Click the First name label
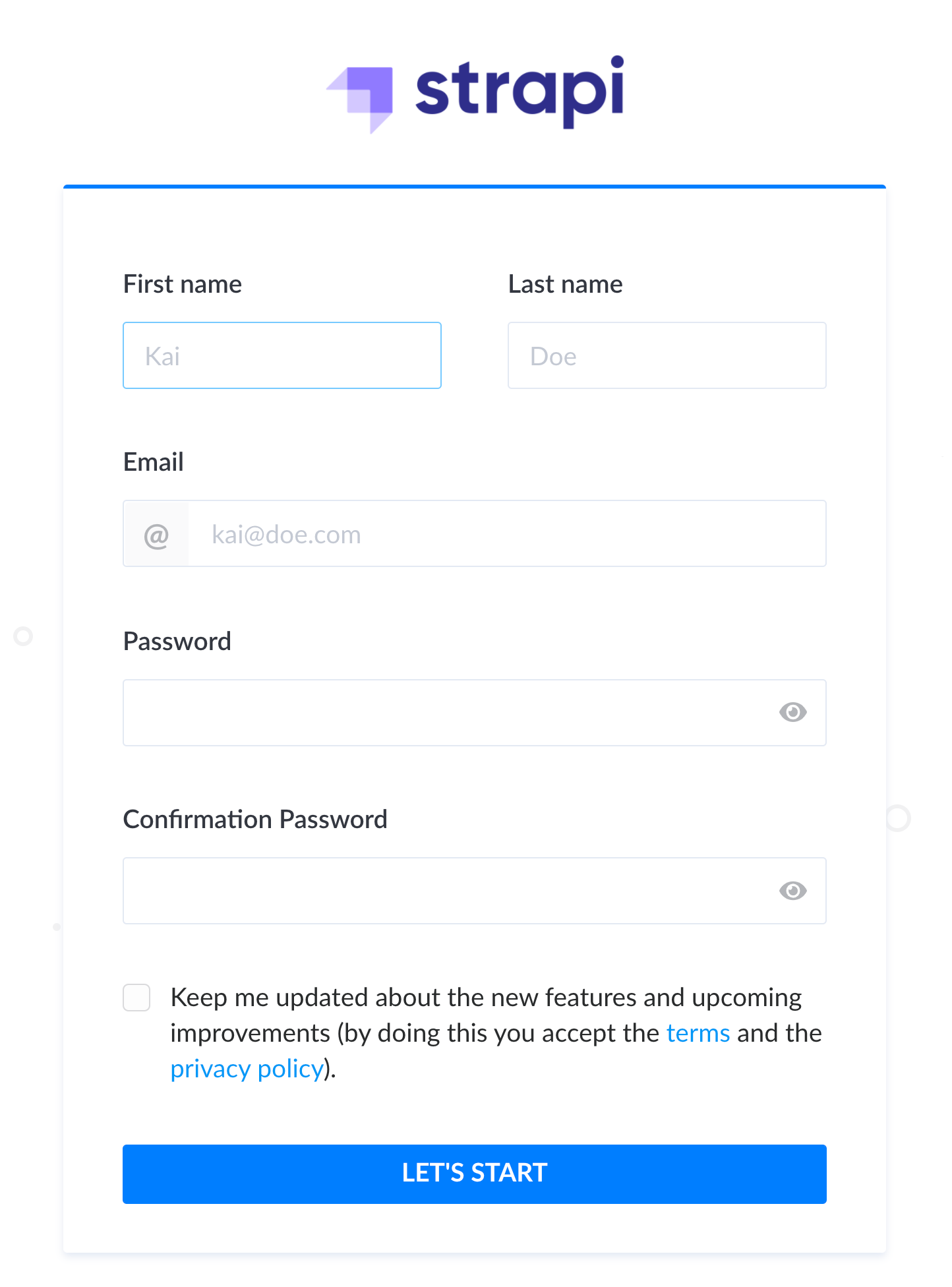 [x=183, y=284]
